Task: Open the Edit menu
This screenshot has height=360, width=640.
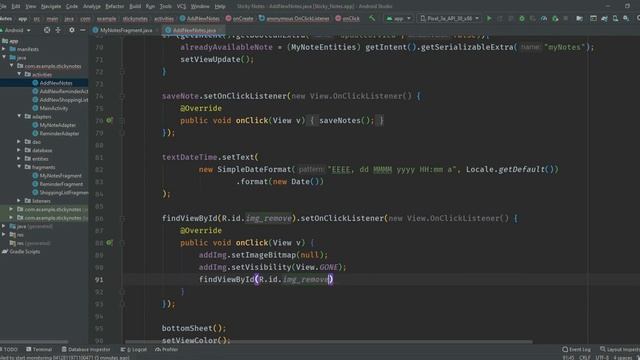Action: [x=16, y=6]
